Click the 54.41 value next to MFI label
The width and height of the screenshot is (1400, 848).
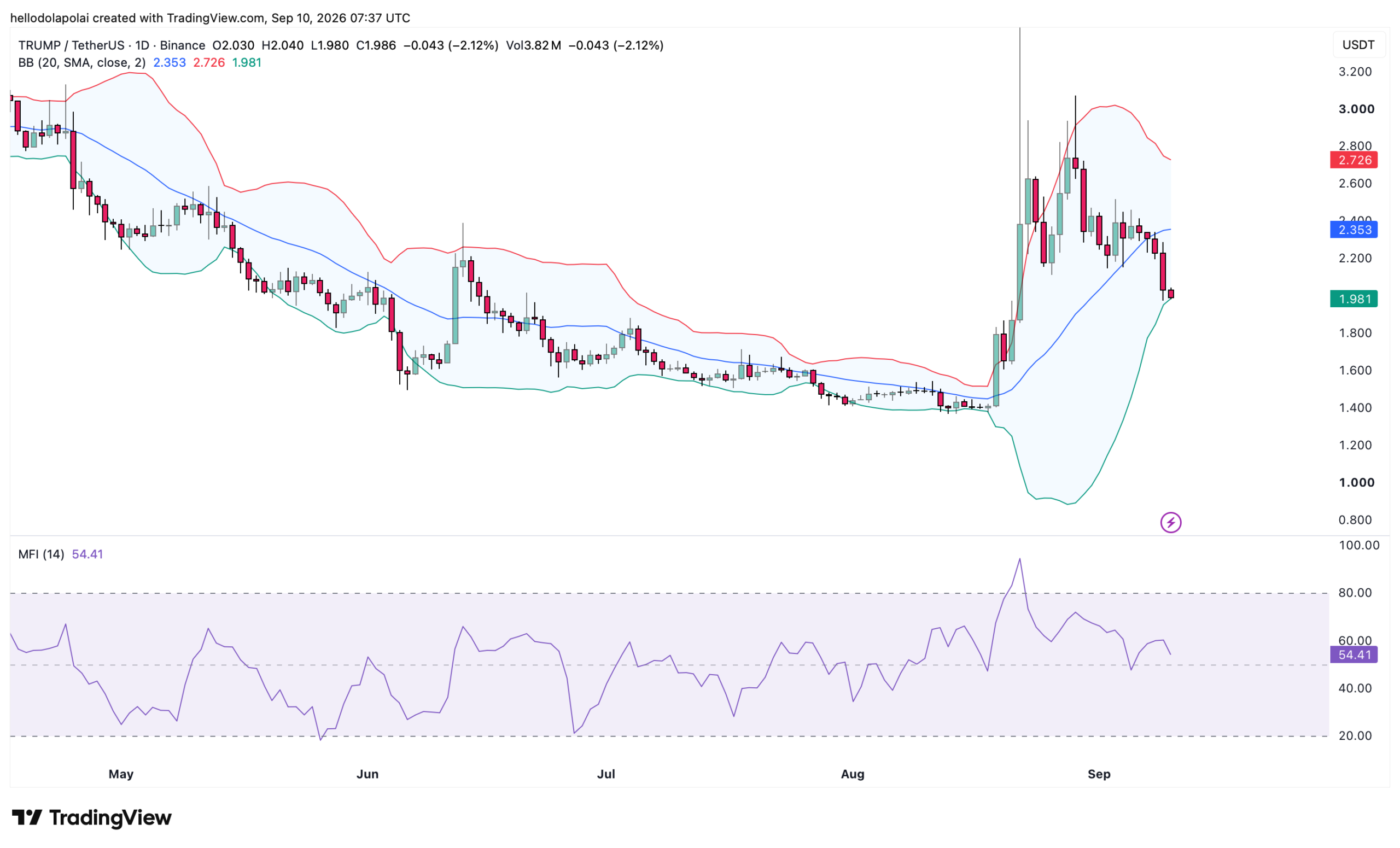click(x=87, y=554)
